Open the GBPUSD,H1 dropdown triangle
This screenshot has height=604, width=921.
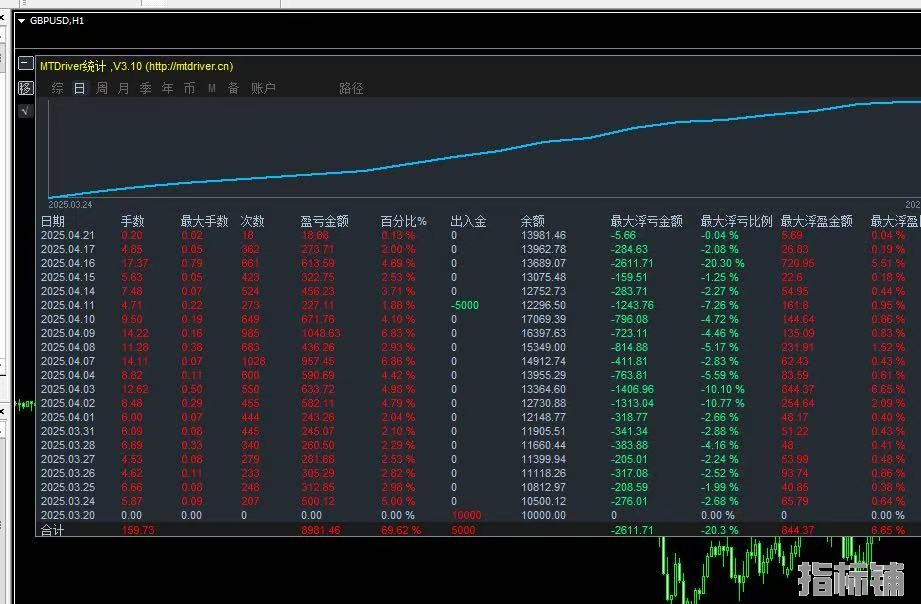pos(22,21)
